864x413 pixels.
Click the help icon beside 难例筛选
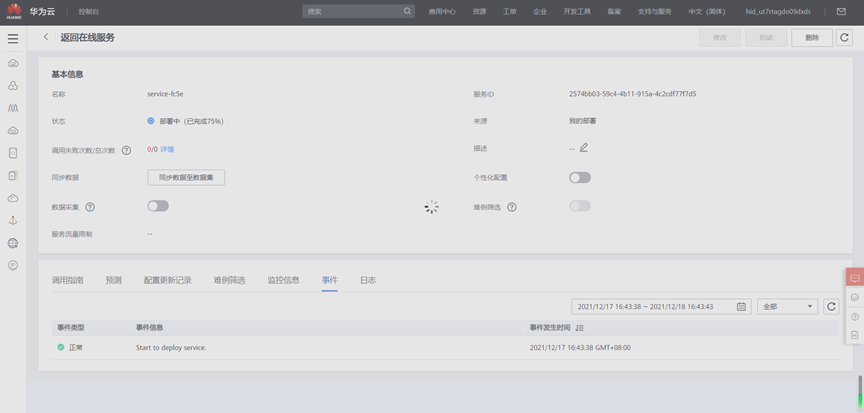(x=511, y=207)
